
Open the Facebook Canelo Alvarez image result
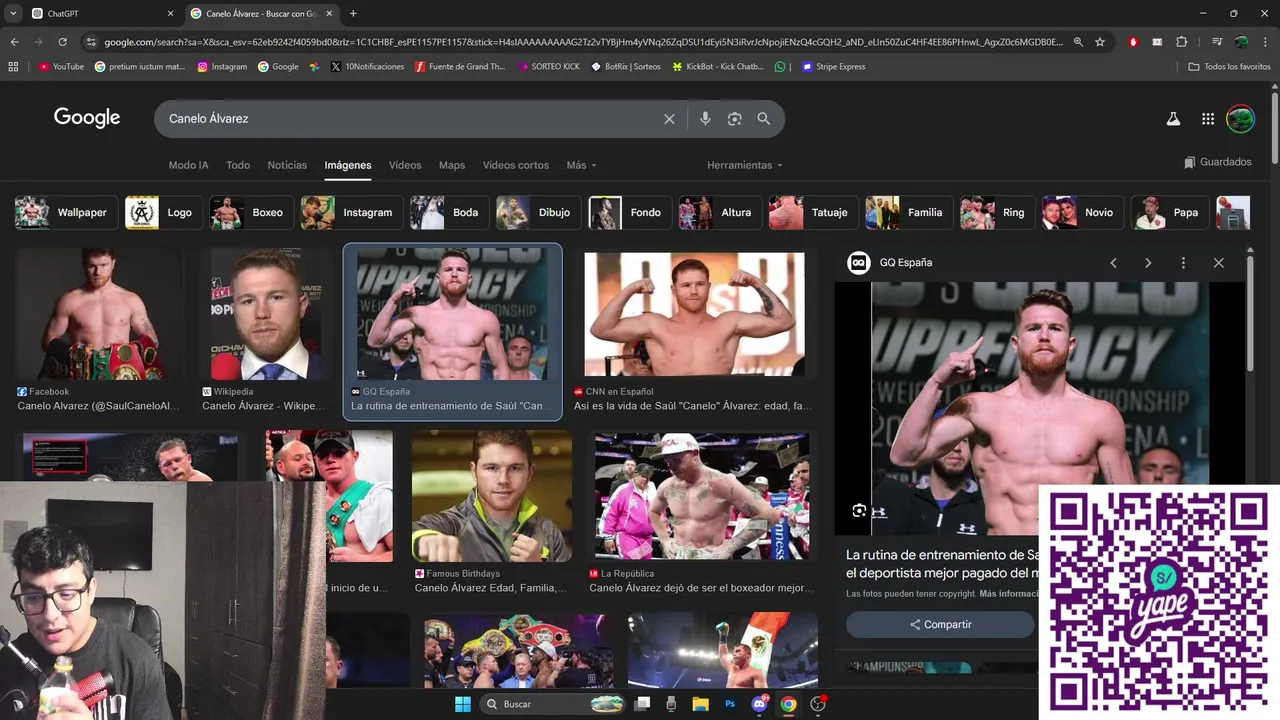[98, 315]
